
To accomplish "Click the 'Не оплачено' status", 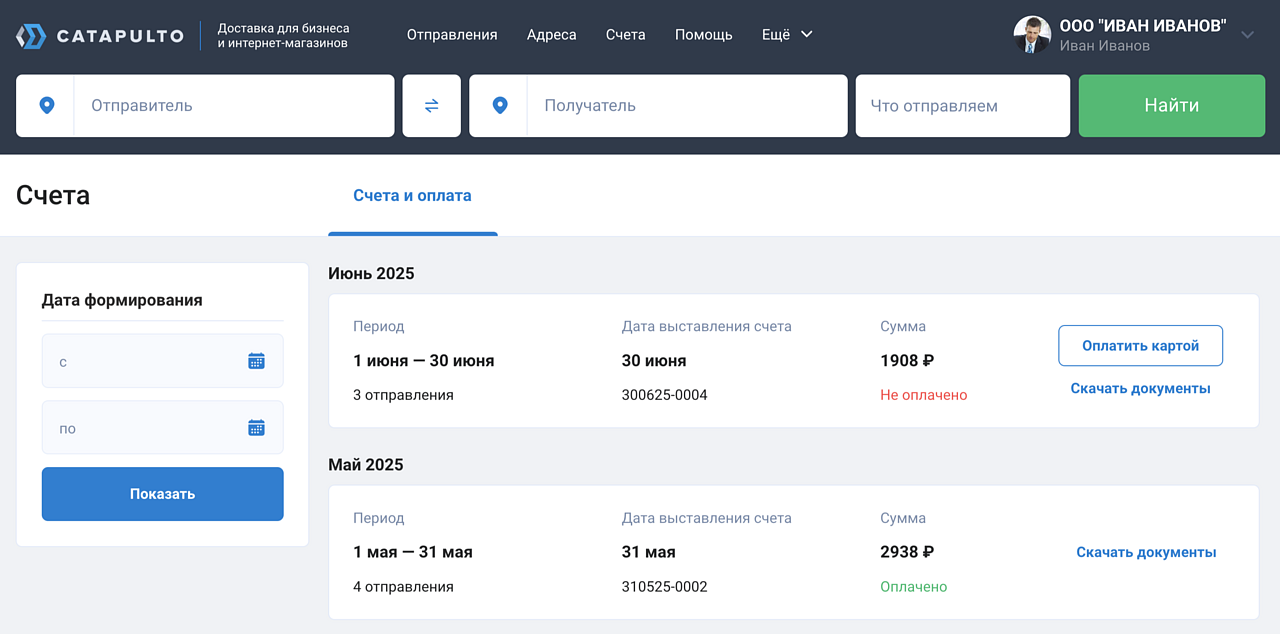I will pyautogui.click(x=924, y=395).
